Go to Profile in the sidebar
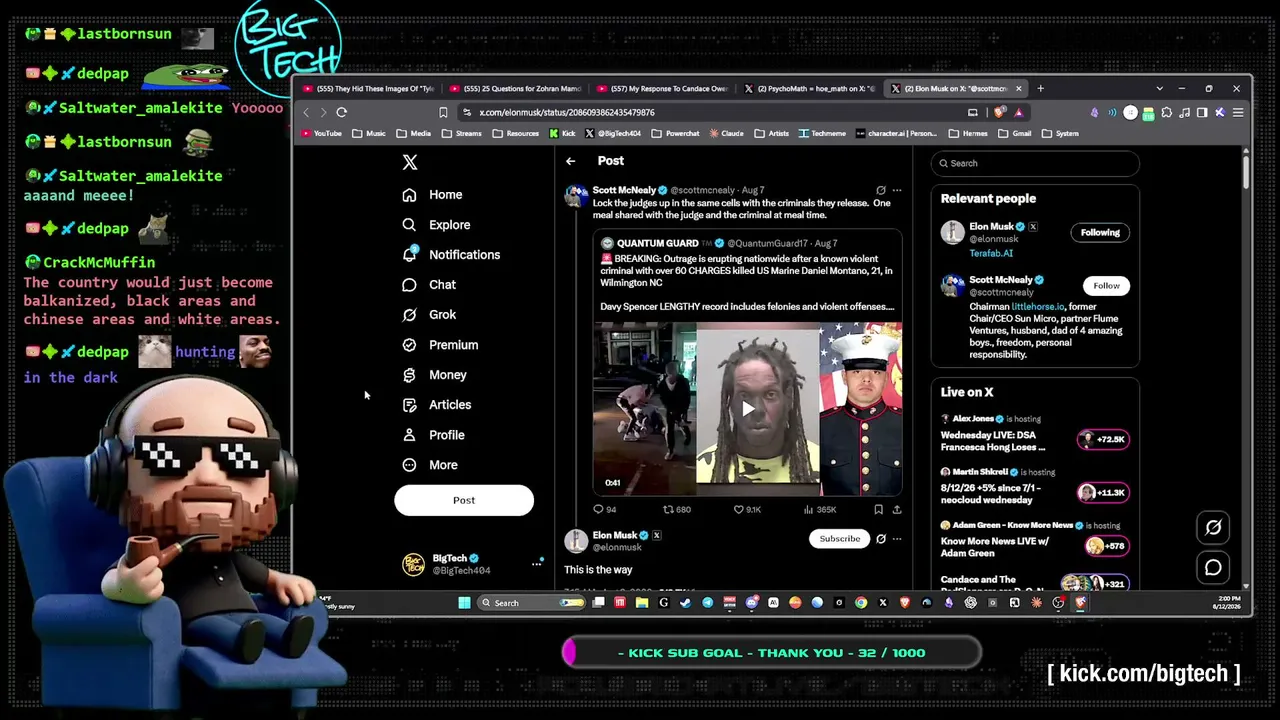The height and width of the screenshot is (720, 1280). pyautogui.click(x=433, y=435)
